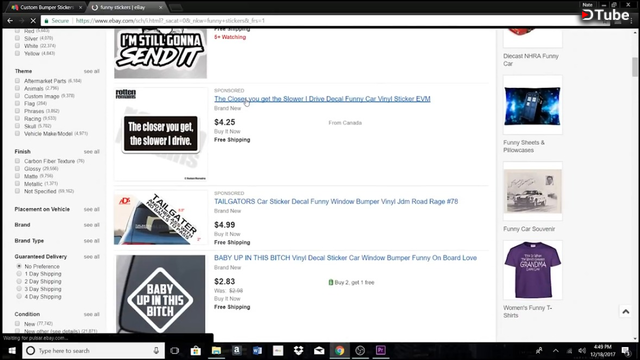Expand see all for Theme
This screenshot has width=640, height=360.
click(91, 71)
